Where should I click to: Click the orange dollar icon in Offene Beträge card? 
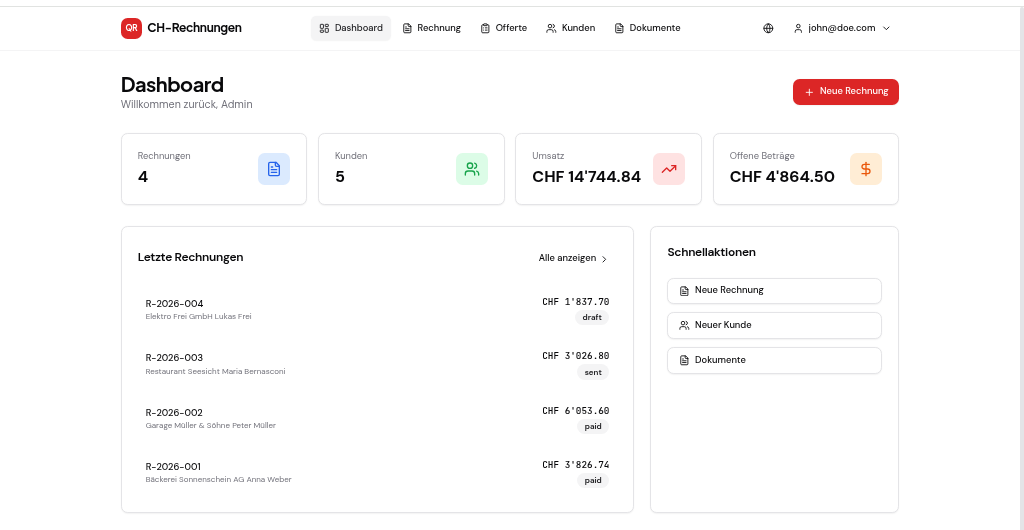click(866, 169)
